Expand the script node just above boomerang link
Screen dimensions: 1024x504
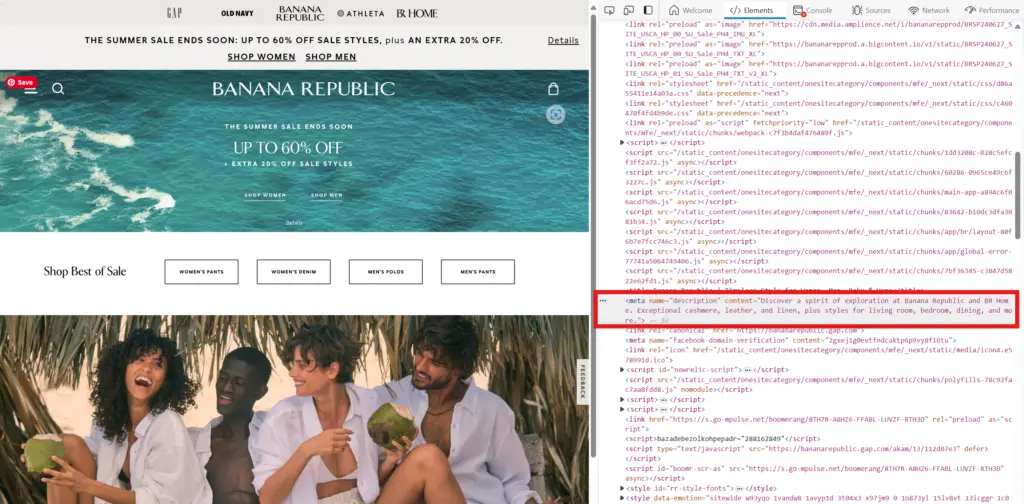coord(622,409)
